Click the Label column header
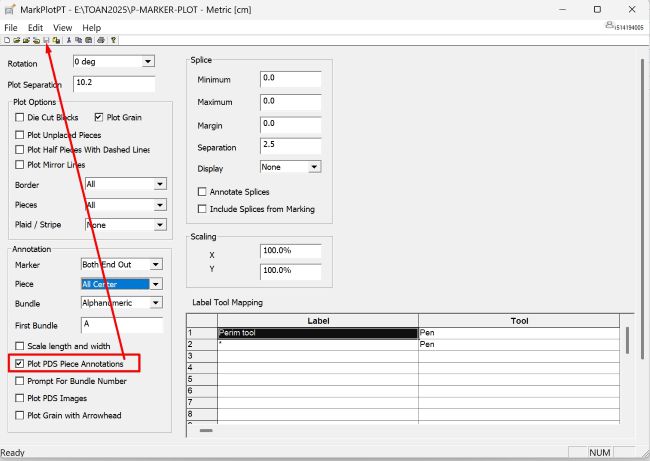The height and width of the screenshot is (461, 650). (x=318, y=321)
